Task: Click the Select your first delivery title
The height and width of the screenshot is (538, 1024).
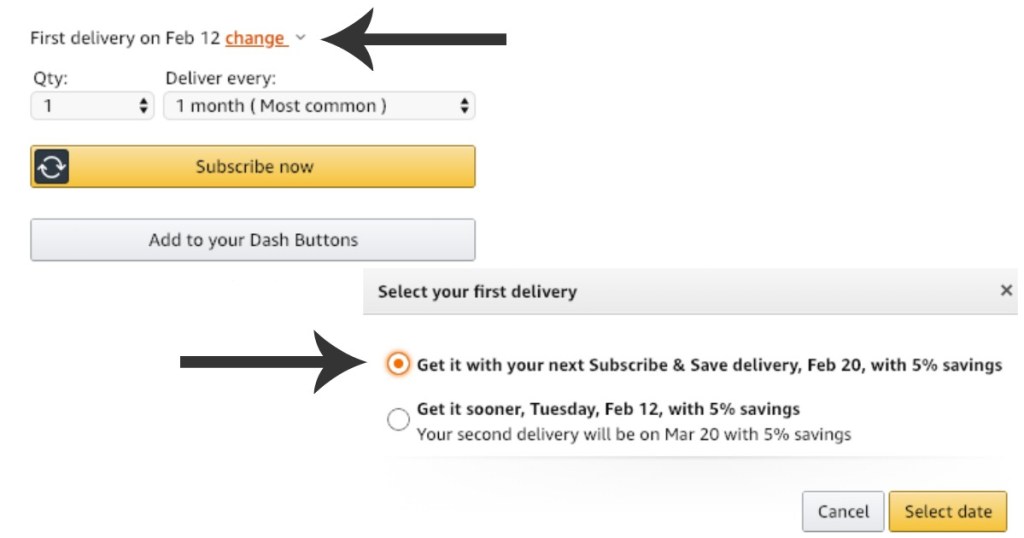Action: [477, 292]
